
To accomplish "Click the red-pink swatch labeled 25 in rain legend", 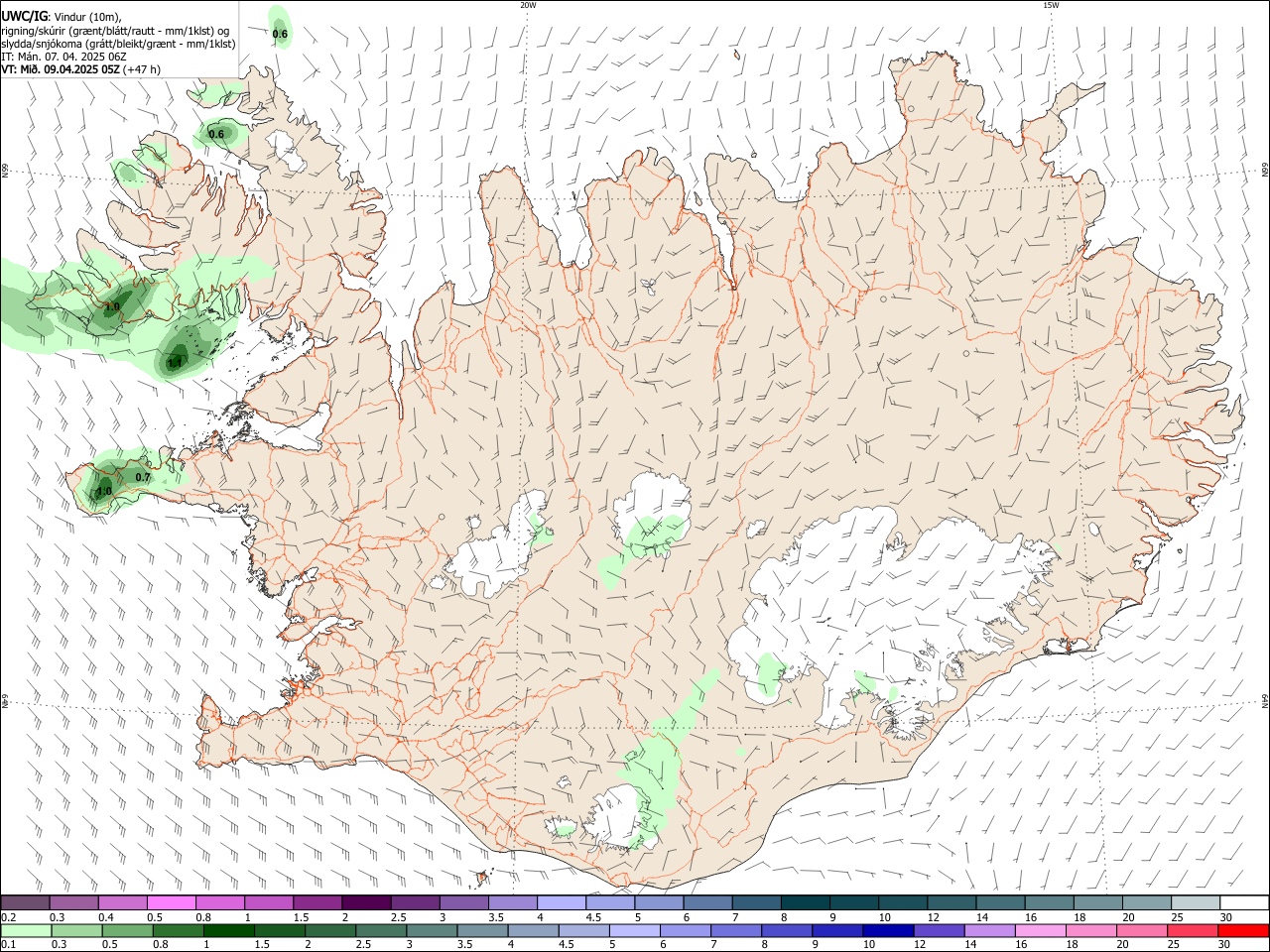I will [1193, 930].
